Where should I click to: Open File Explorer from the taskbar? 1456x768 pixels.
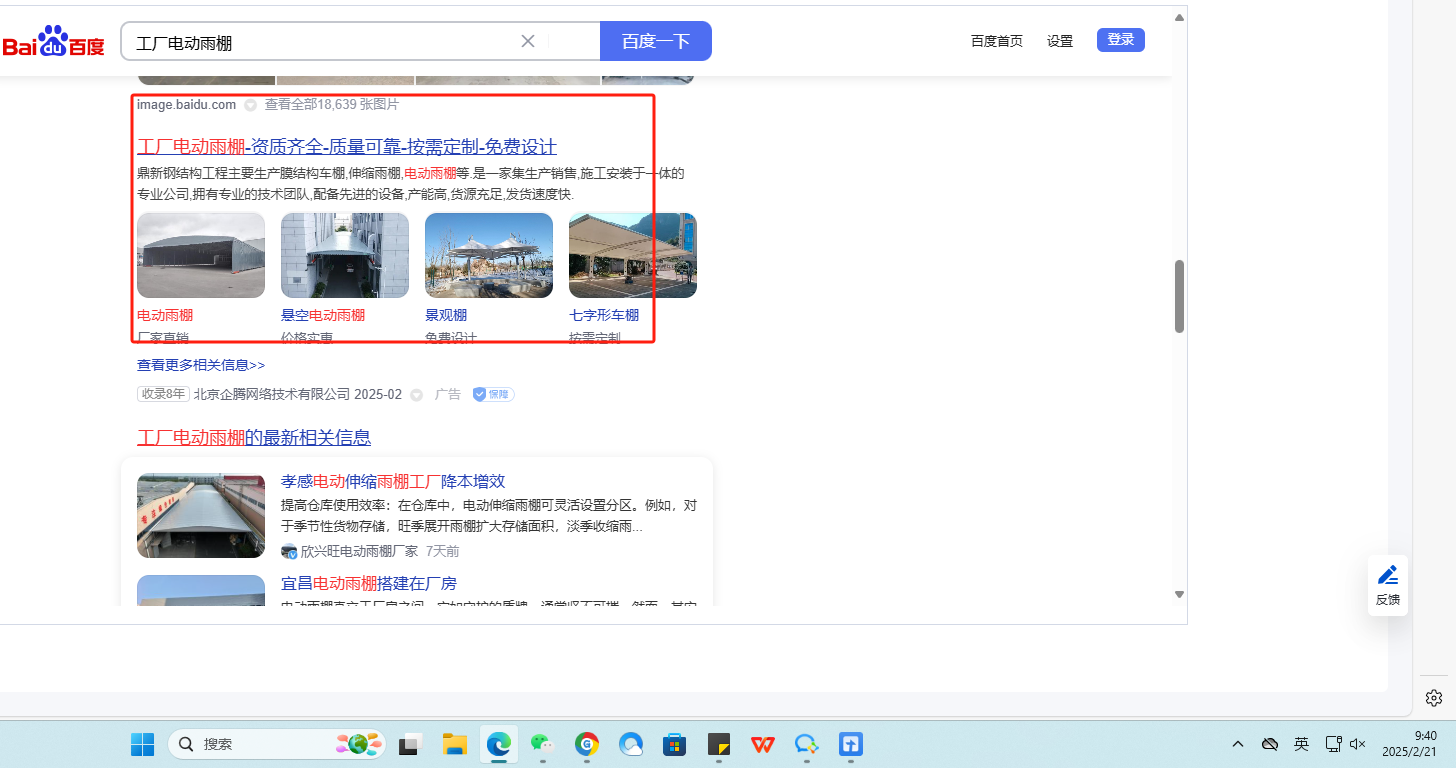pyautogui.click(x=455, y=744)
